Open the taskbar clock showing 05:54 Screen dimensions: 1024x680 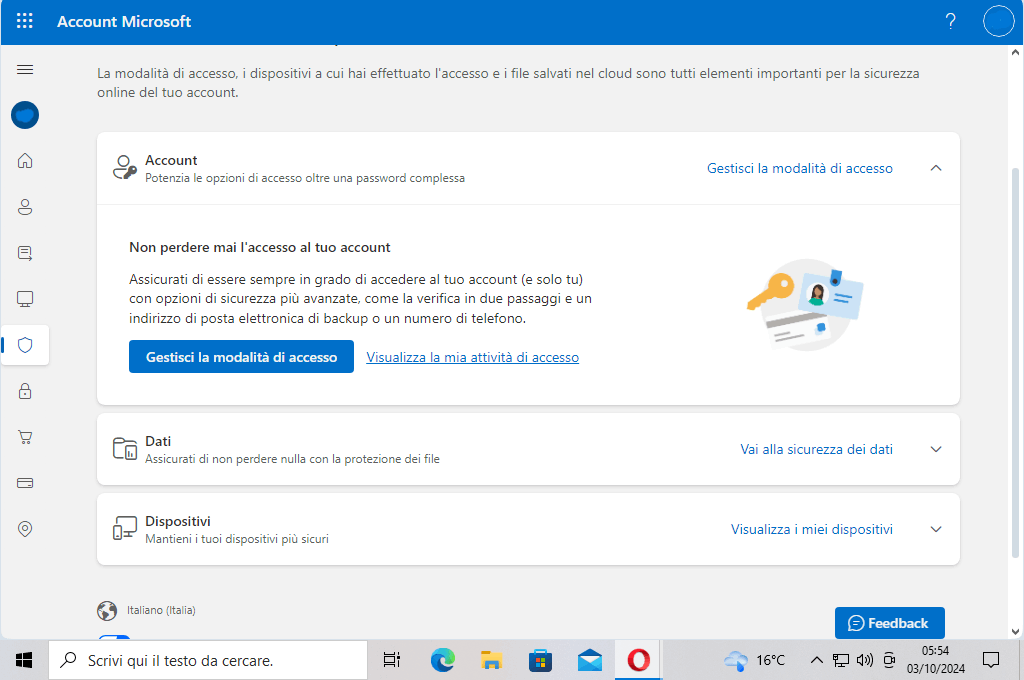[936, 660]
